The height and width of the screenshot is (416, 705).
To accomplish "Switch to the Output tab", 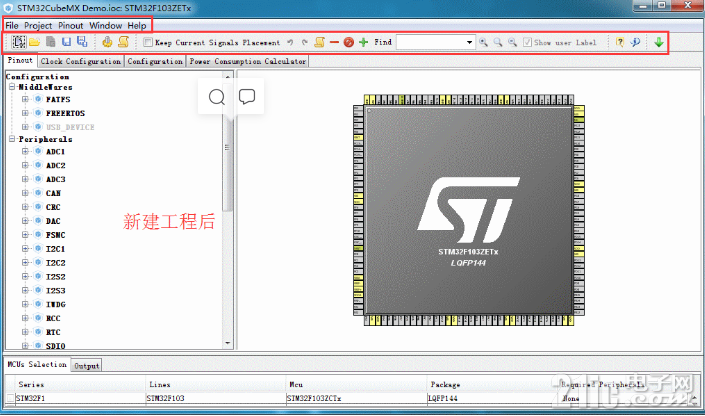I will [87, 366].
